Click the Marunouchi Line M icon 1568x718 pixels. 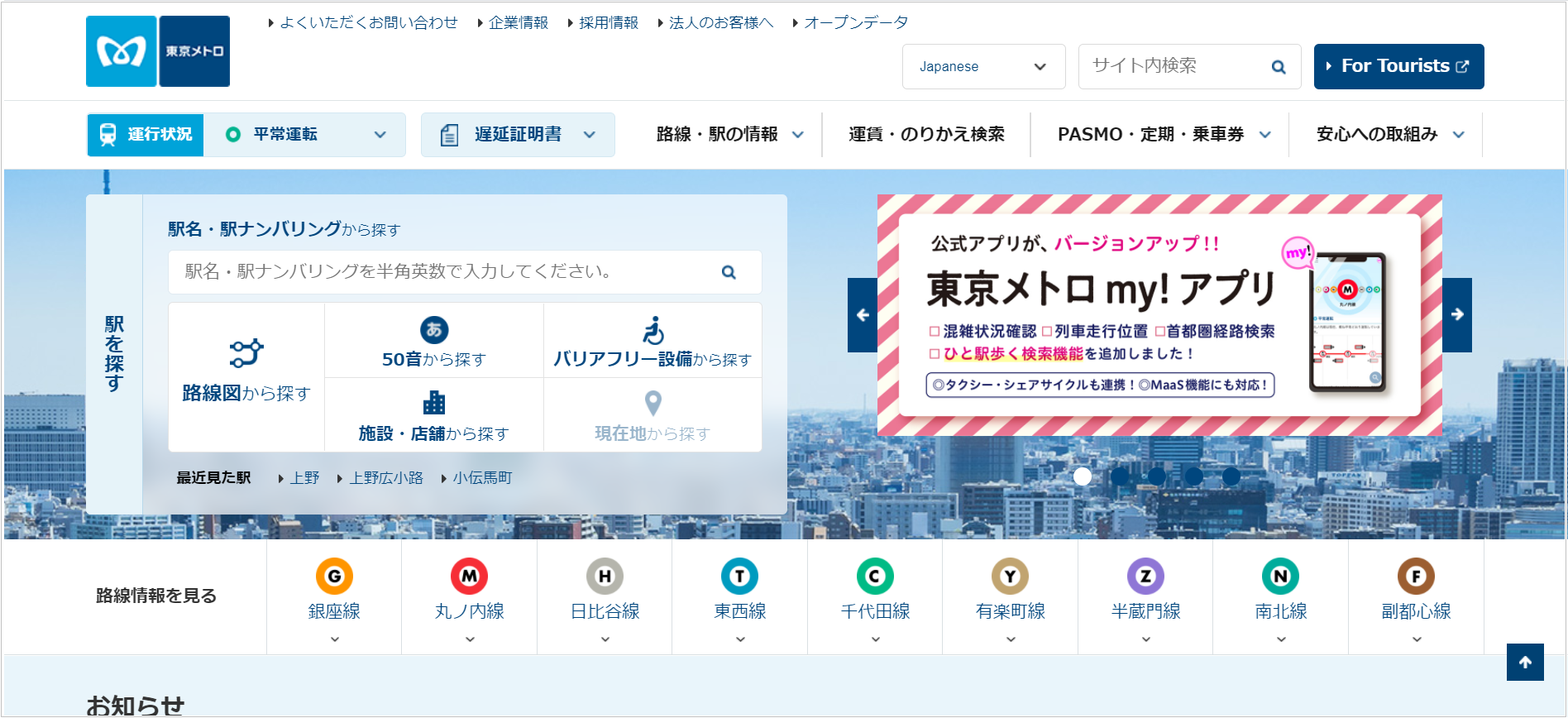469,577
